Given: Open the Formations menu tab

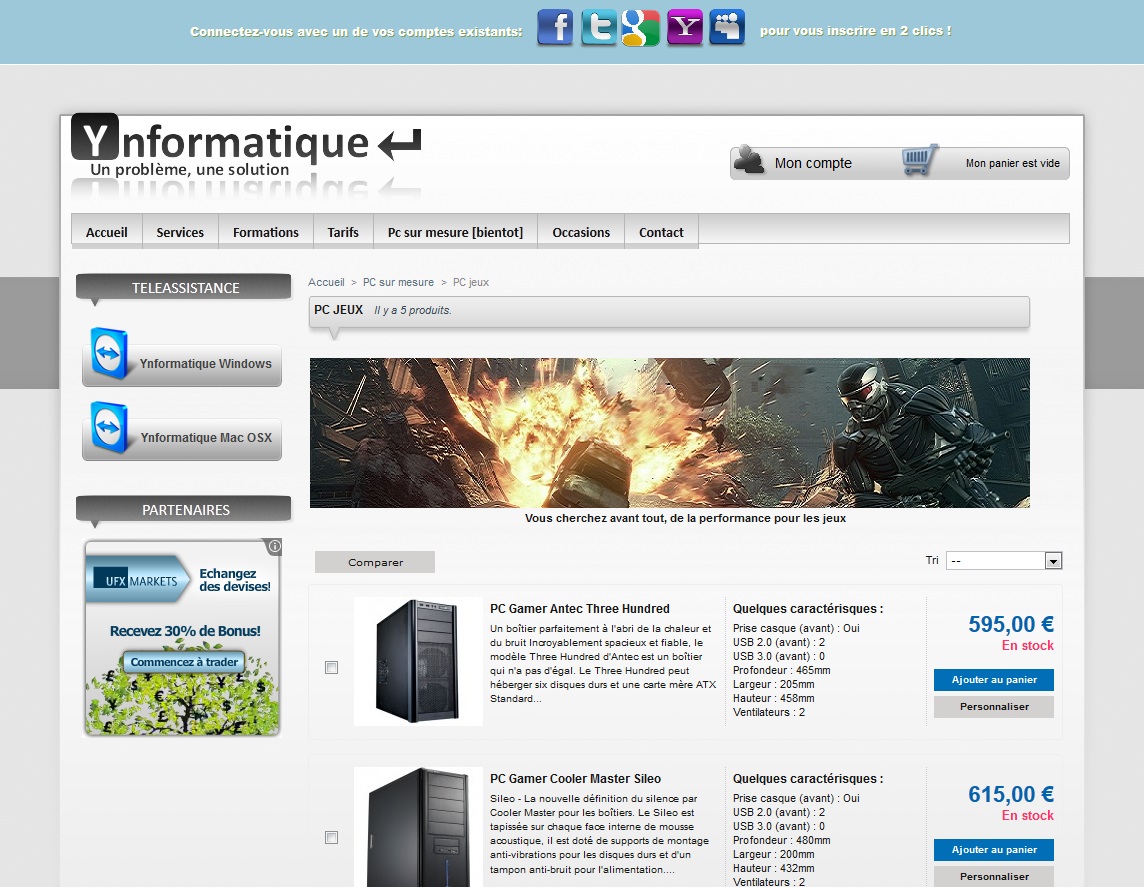Looking at the screenshot, I should tap(266, 232).
